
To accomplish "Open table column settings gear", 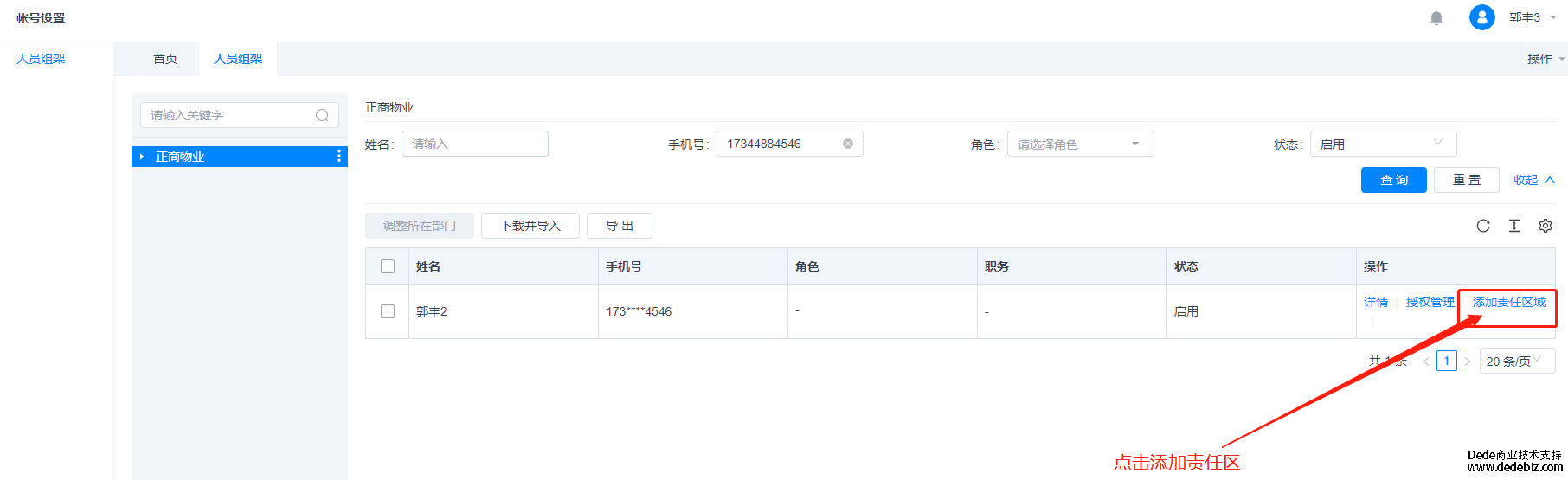I will point(1546,226).
